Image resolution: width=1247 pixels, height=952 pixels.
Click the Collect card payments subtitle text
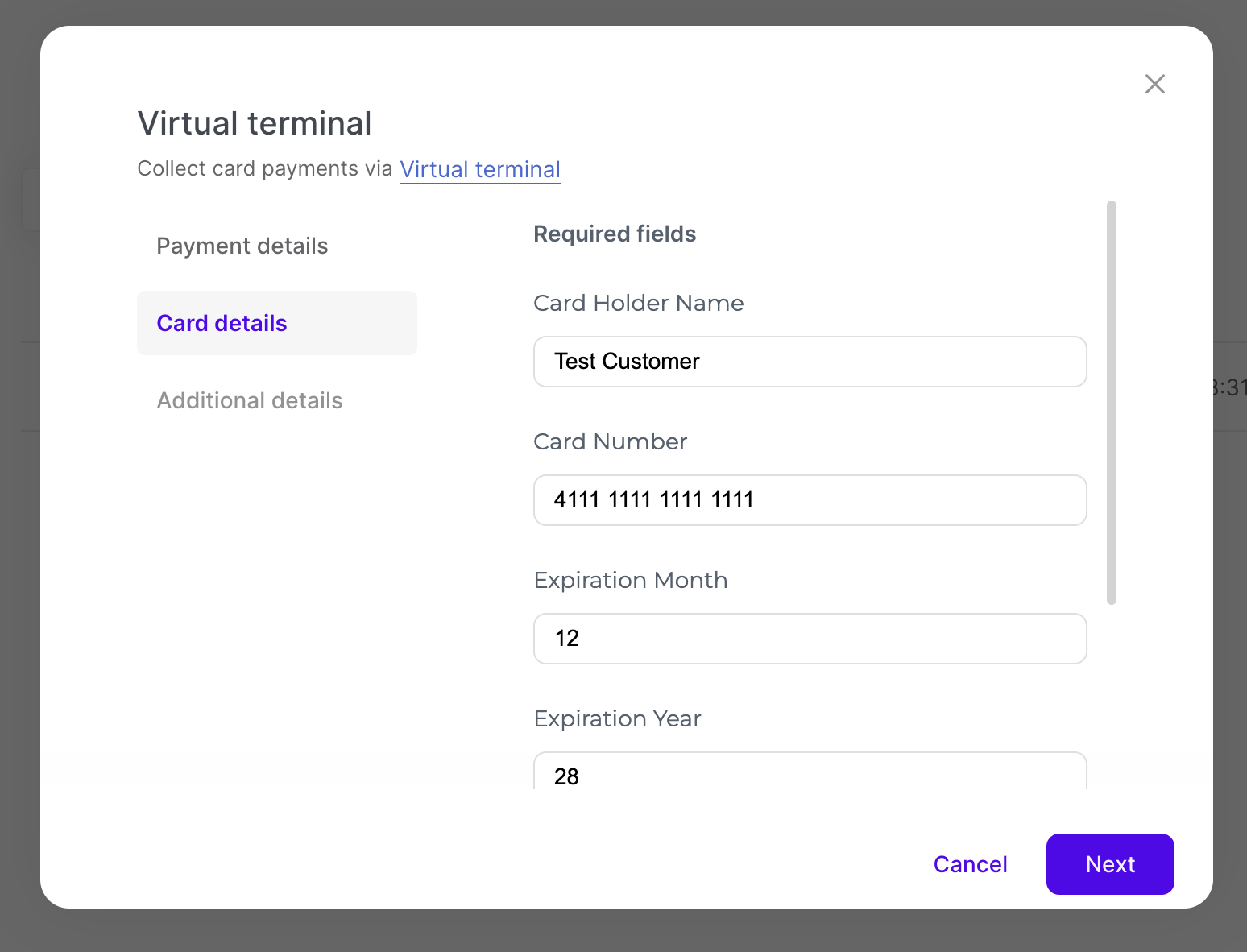point(264,168)
